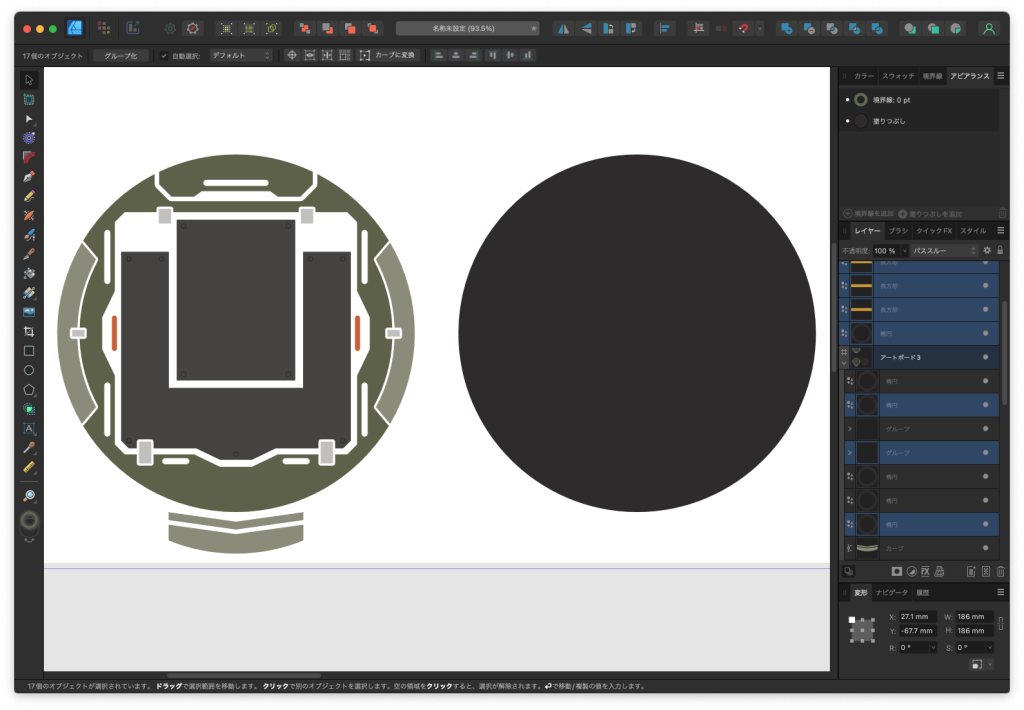Choose the Artistic Text tool
The height and width of the screenshot is (710, 1024).
point(29,428)
